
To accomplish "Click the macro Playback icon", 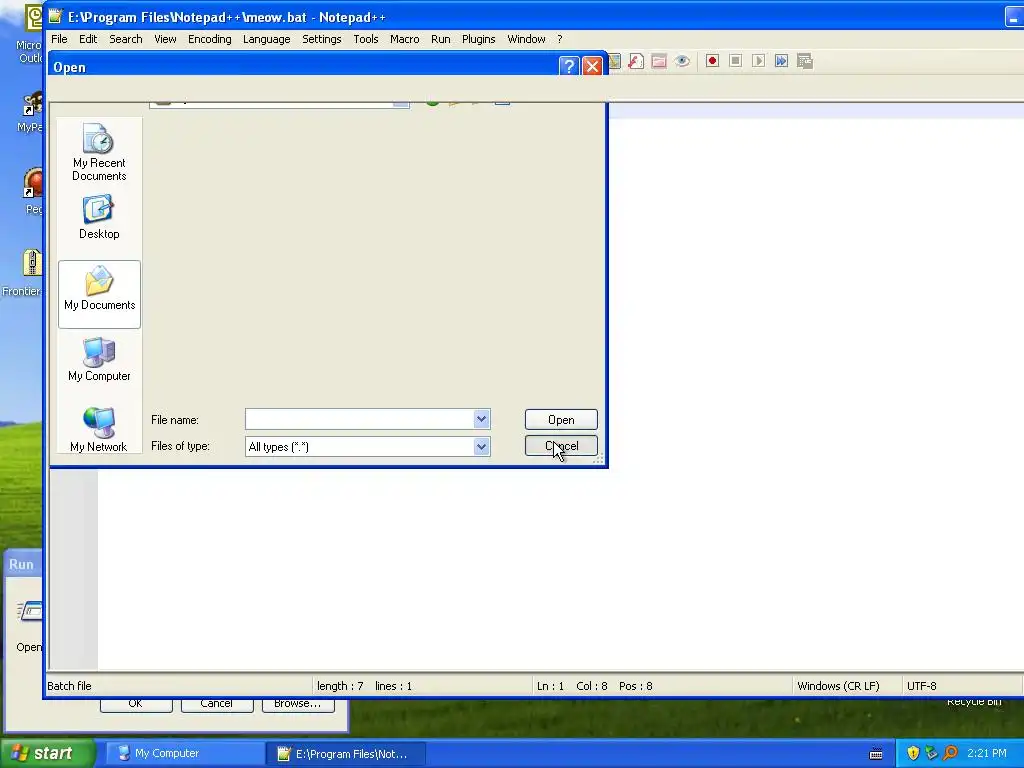I will pos(758,61).
